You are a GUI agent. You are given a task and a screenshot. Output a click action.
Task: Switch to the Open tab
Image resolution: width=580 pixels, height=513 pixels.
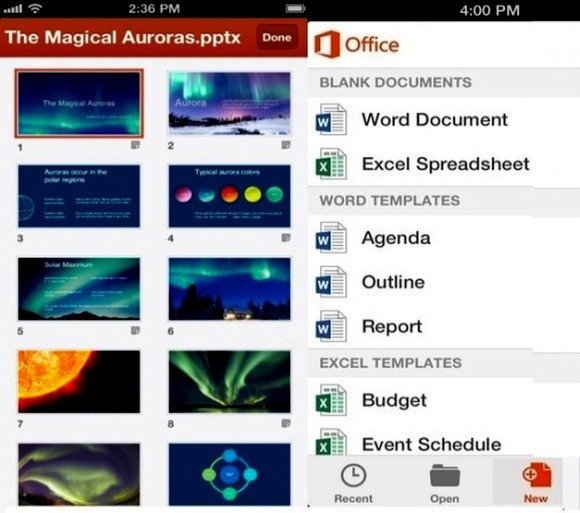pyautogui.click(x=445, y=483)
